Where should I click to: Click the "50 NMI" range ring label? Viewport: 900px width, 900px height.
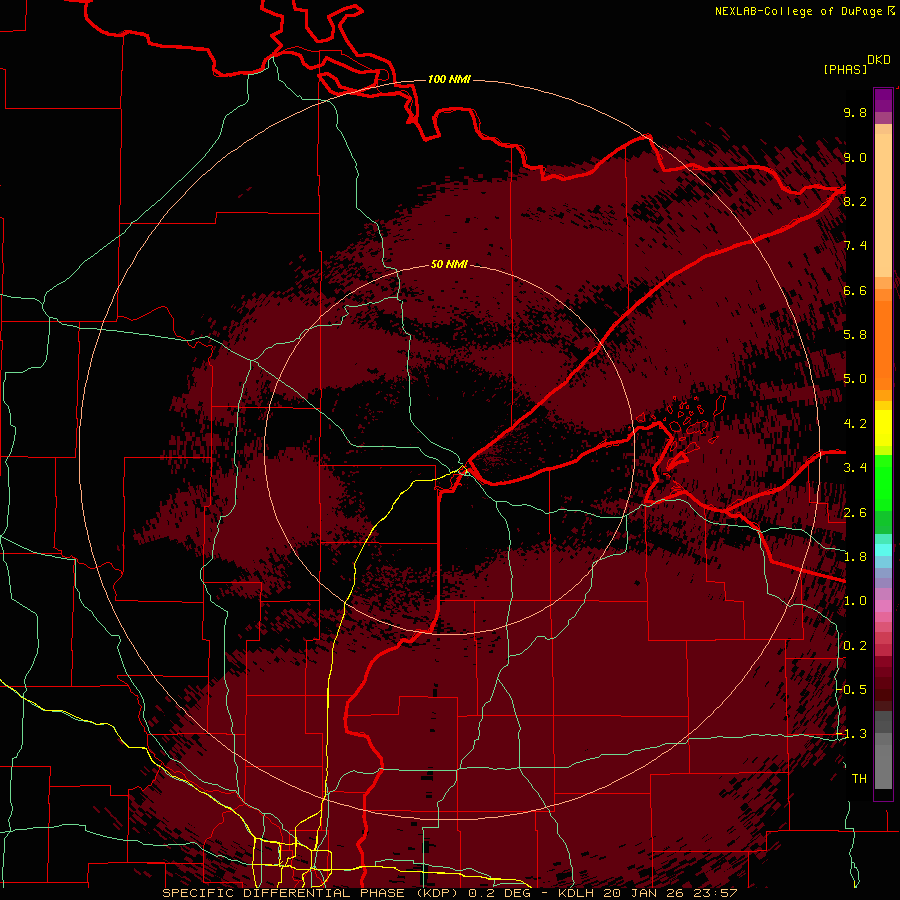(x=449, y=264)
